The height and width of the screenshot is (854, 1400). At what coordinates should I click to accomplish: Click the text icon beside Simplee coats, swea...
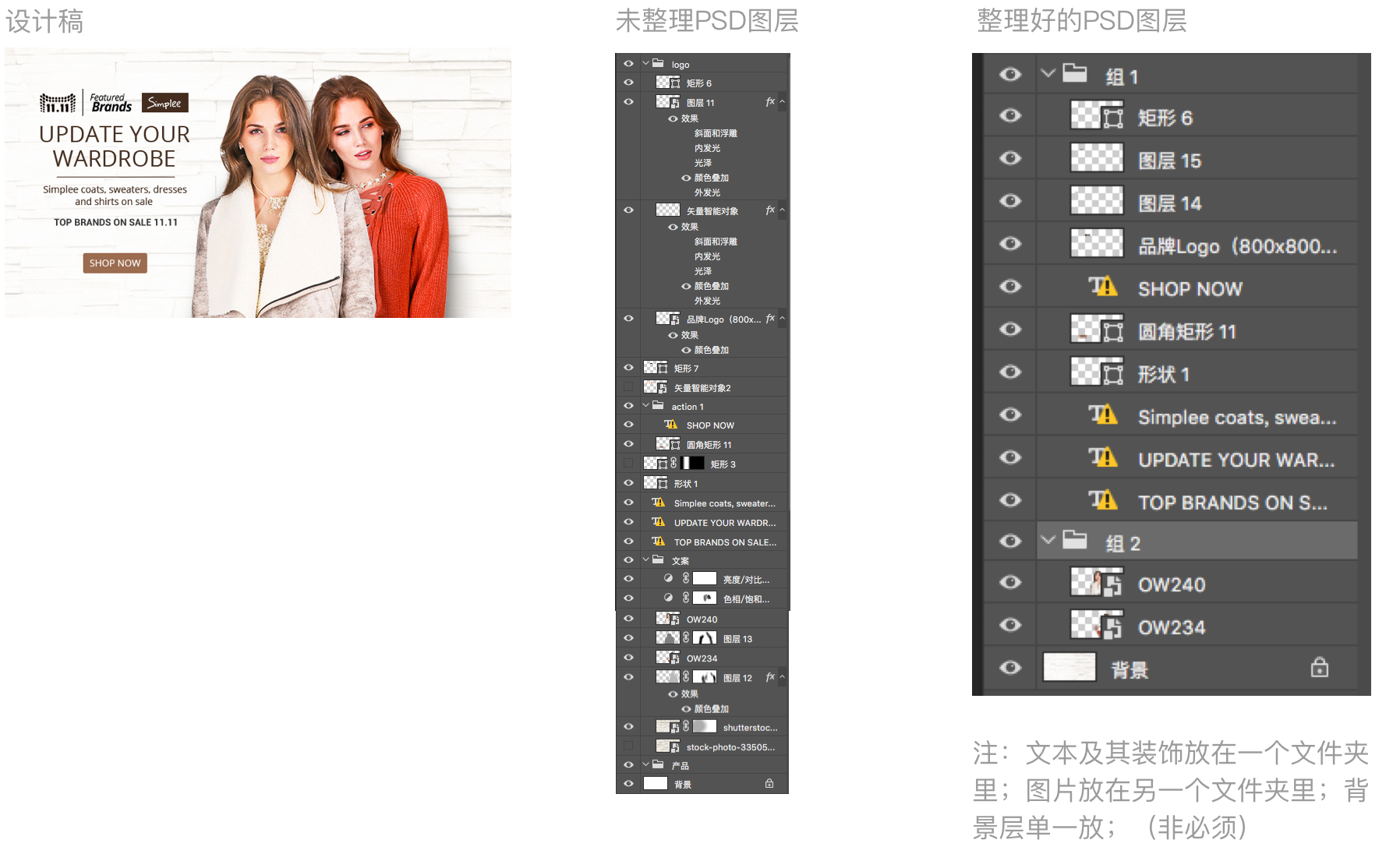1103,415
